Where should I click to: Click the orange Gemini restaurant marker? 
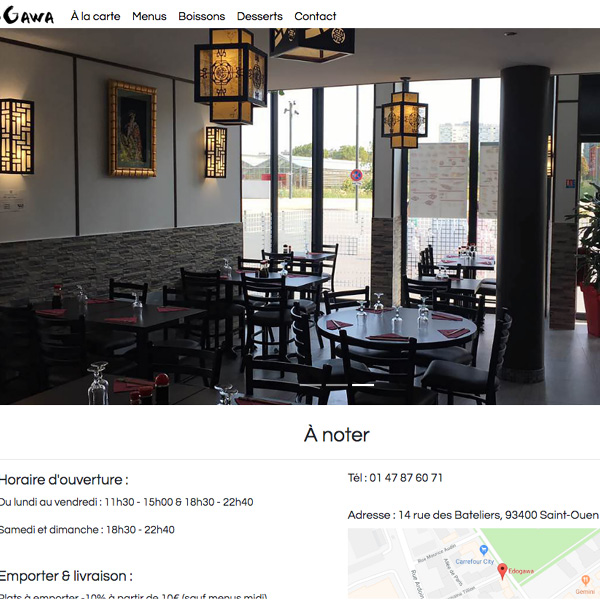[585, 580]
